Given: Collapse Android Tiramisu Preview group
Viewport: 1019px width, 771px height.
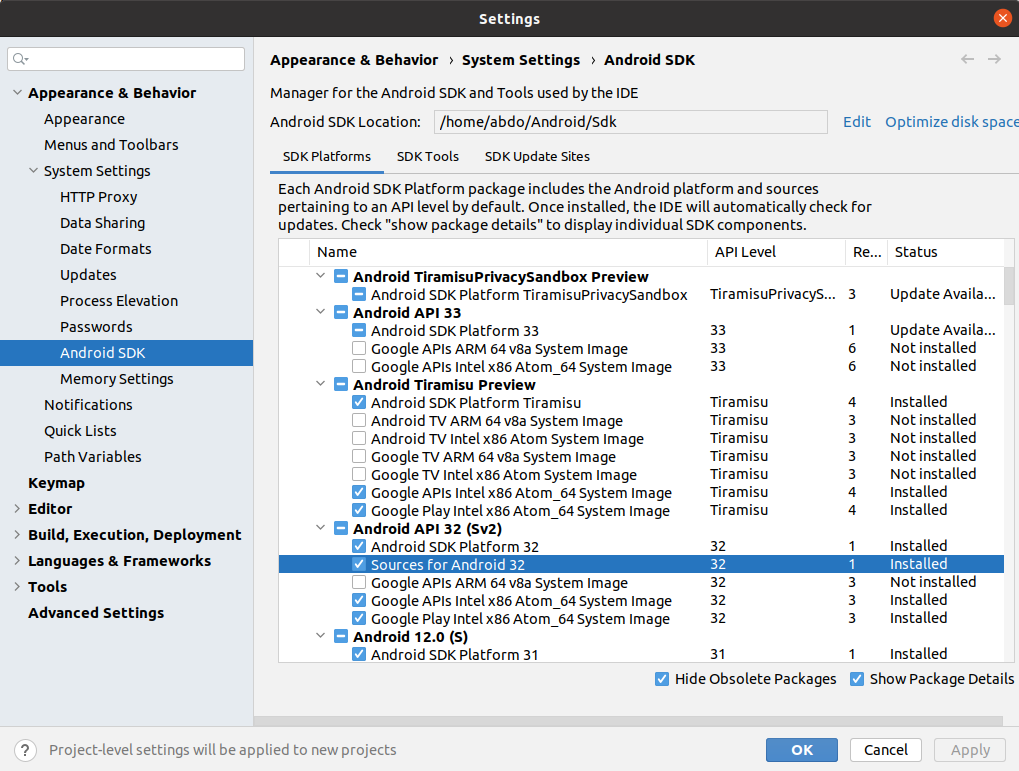Looking at the screenshot, I should [320, 384].
